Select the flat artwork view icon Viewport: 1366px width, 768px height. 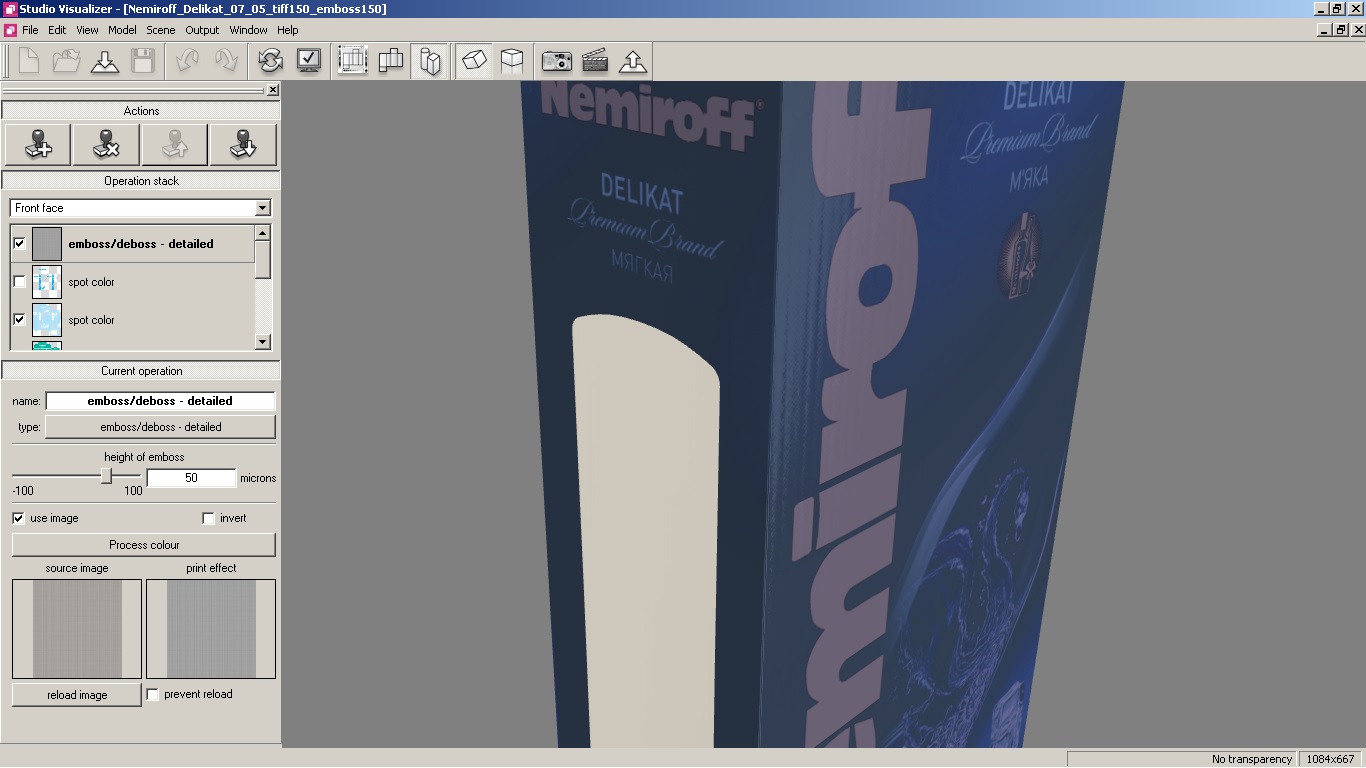[353, 61]
